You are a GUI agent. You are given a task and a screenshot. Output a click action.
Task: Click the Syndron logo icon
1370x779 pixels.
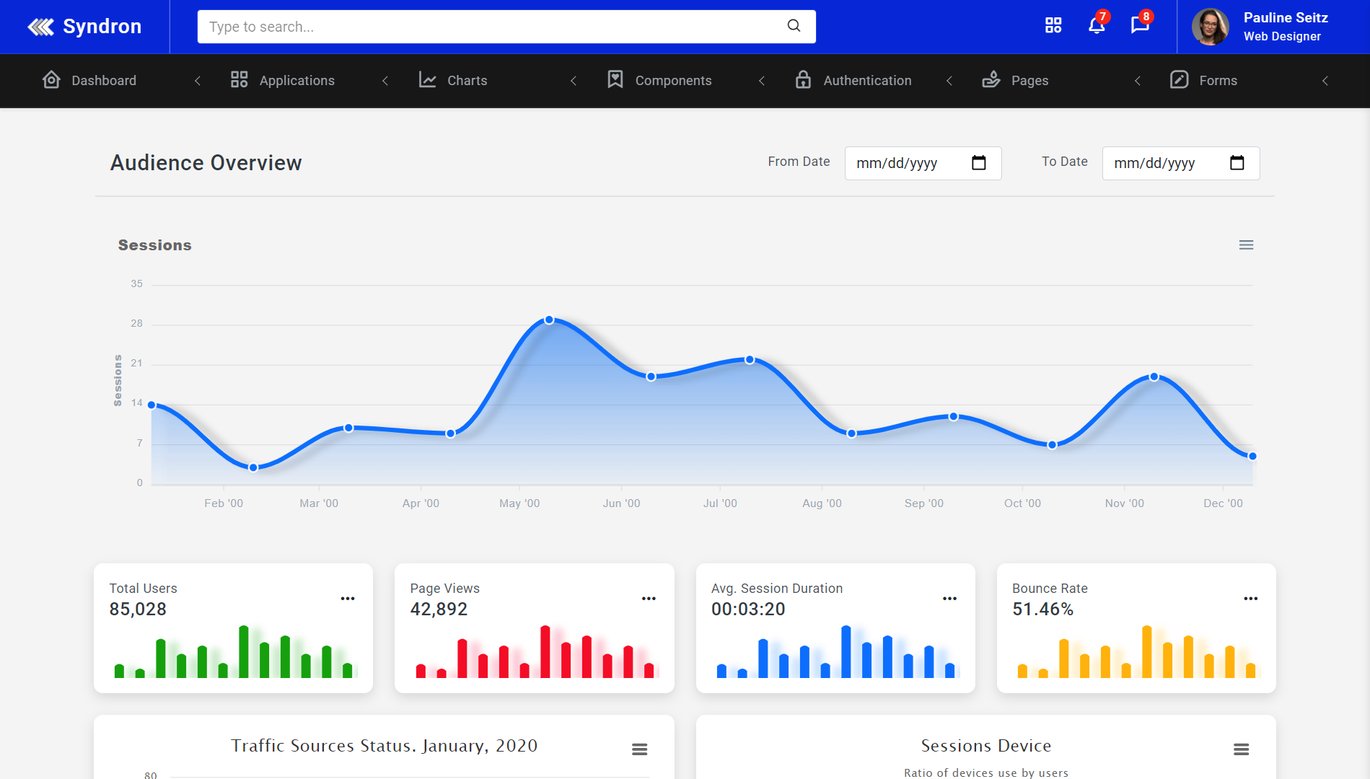click(41, 27)
